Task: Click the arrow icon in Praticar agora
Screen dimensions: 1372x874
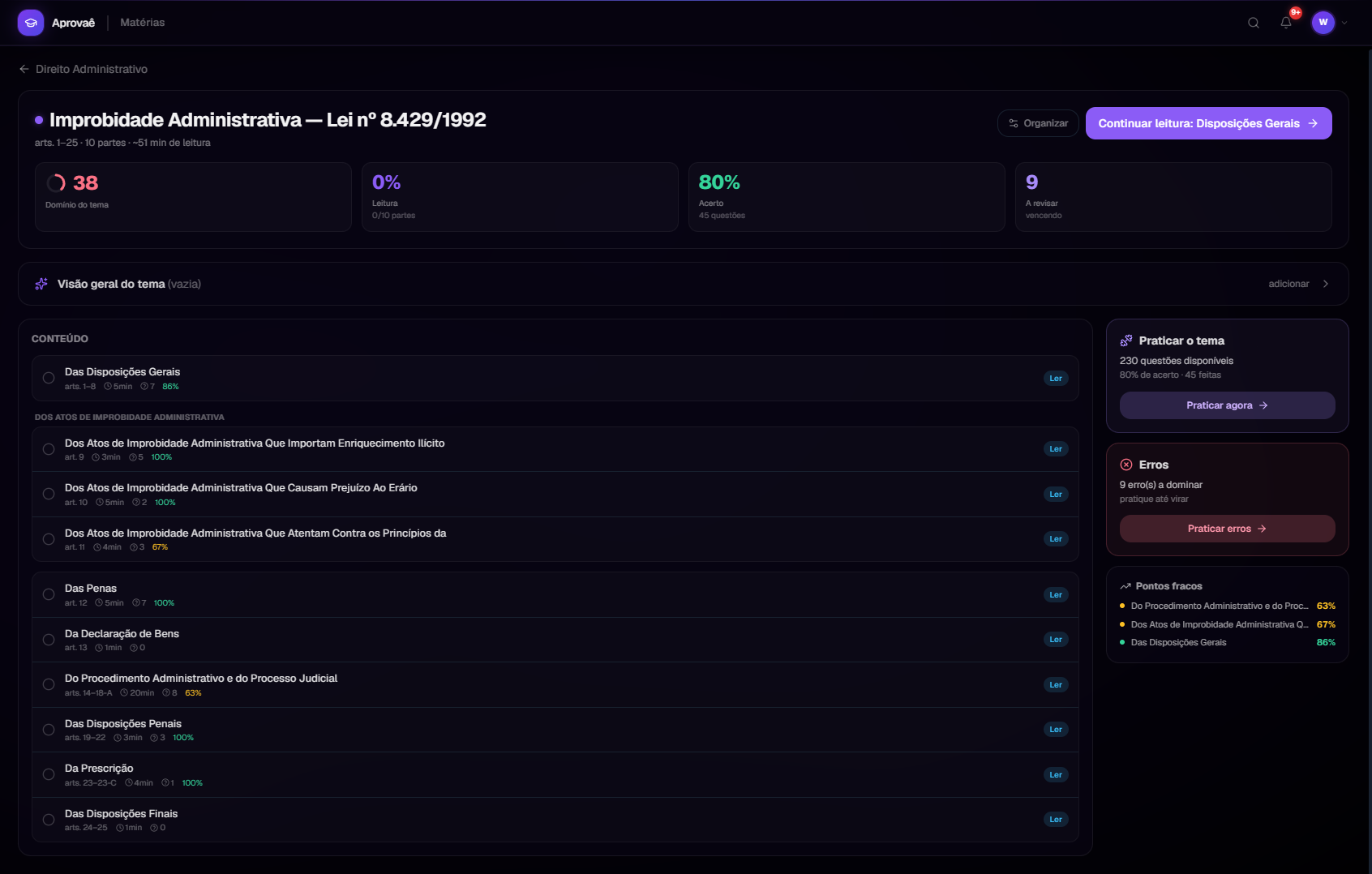Action: click(1263, 405)
